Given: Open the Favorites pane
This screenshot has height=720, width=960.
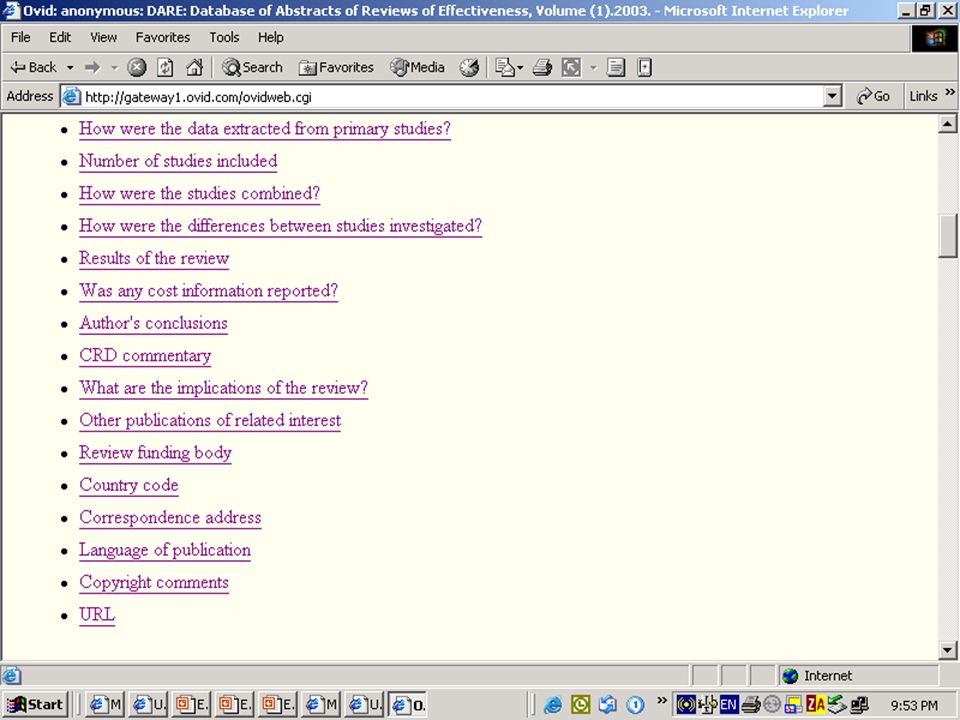Looking at the screenshot, I should pos(336,67).
